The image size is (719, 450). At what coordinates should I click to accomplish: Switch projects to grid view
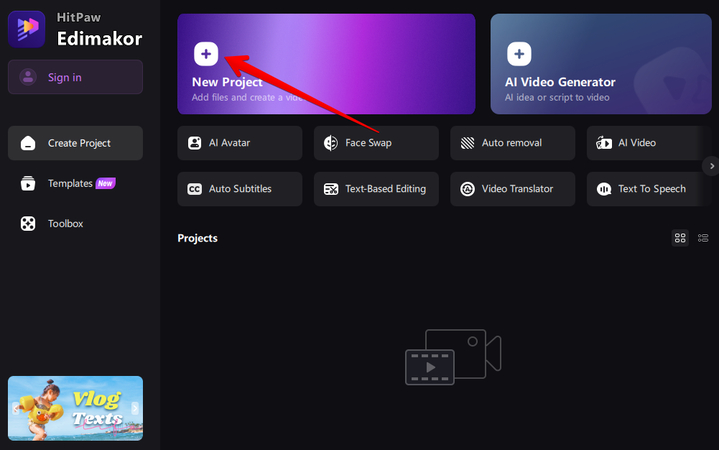[680, 238]
